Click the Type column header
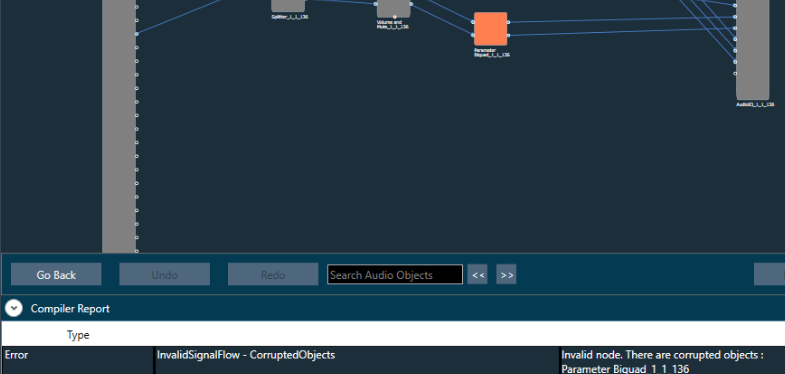The image size is (785, 374). 78,335
